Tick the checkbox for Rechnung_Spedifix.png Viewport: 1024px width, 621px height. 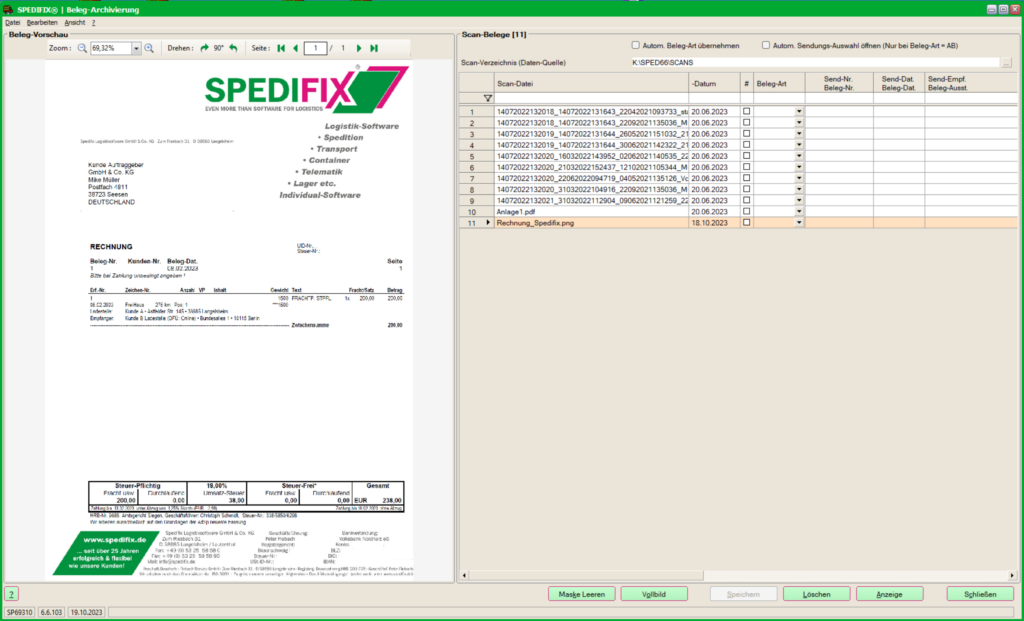746,223
